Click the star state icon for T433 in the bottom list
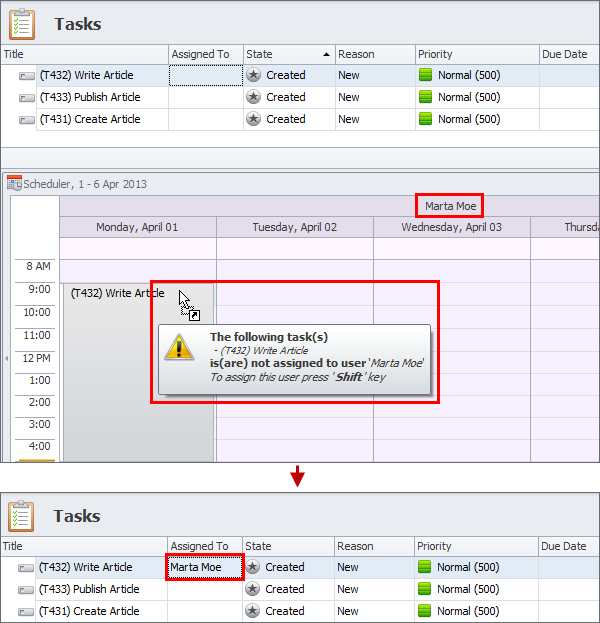The height and width of the screenshot is (623, 600). click(253, 589)
